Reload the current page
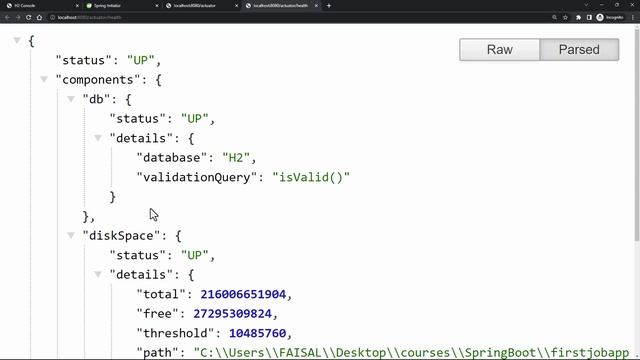The image size is (640, 360). point(29,18)
